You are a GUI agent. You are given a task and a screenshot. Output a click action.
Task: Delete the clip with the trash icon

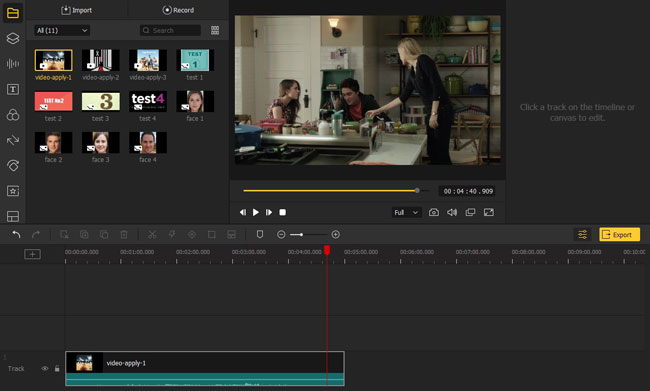124,235
